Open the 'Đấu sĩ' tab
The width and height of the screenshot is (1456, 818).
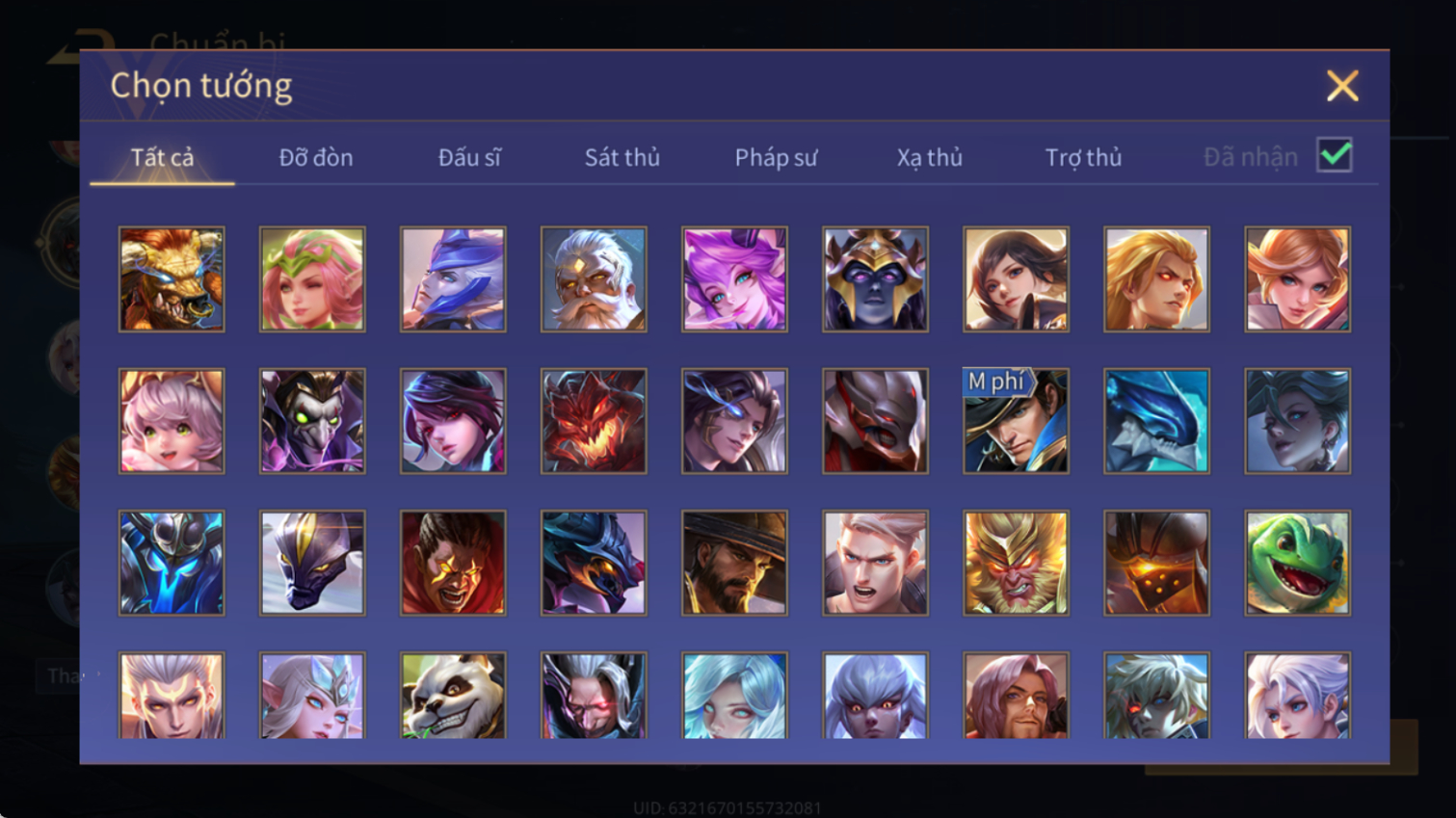click(469, 157)
